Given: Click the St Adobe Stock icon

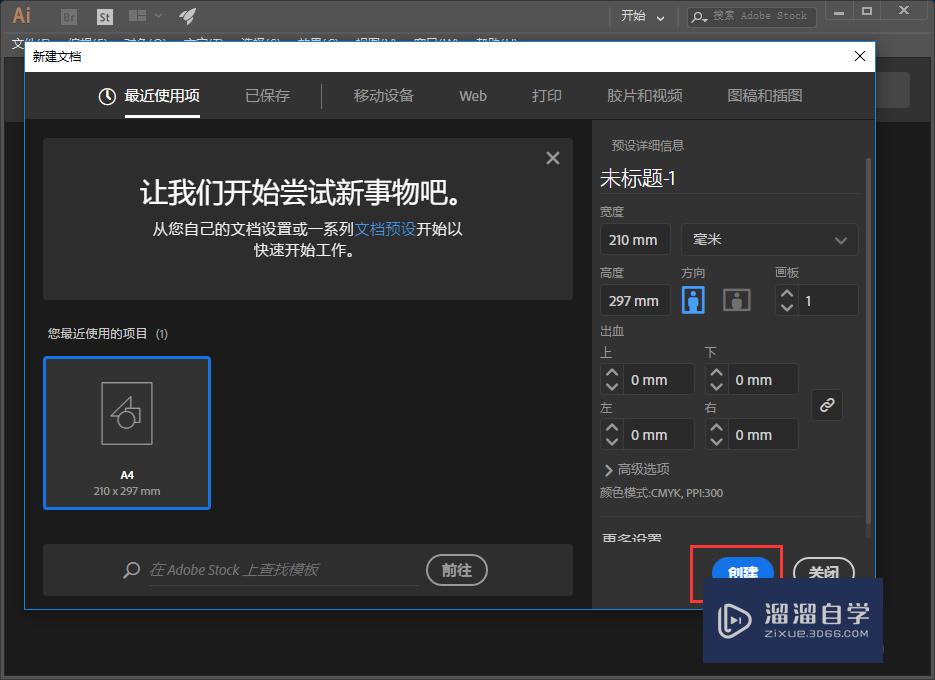Looking at the screenshot, I should [x=103, y=16].
